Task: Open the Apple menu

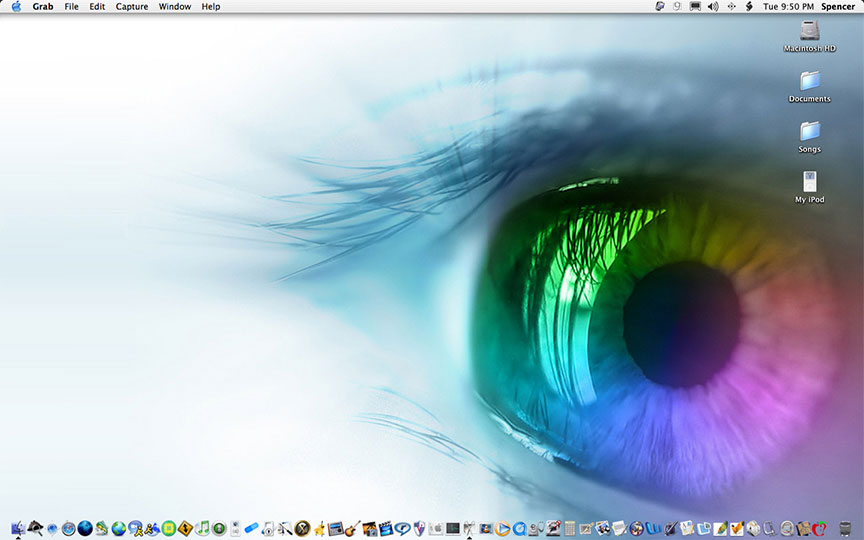Action: coord(16,7)
